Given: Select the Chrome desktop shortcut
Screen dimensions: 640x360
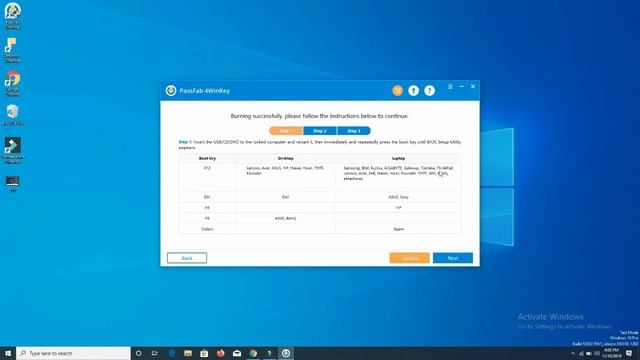Looking at the screenshot, I should pos(13,84).
